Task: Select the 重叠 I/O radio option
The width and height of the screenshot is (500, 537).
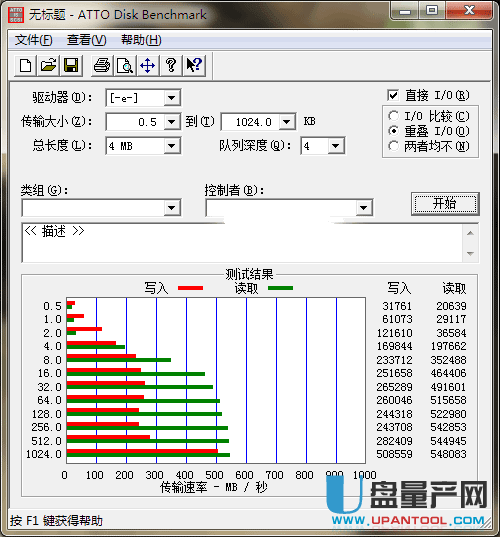Action: point(393,131)
